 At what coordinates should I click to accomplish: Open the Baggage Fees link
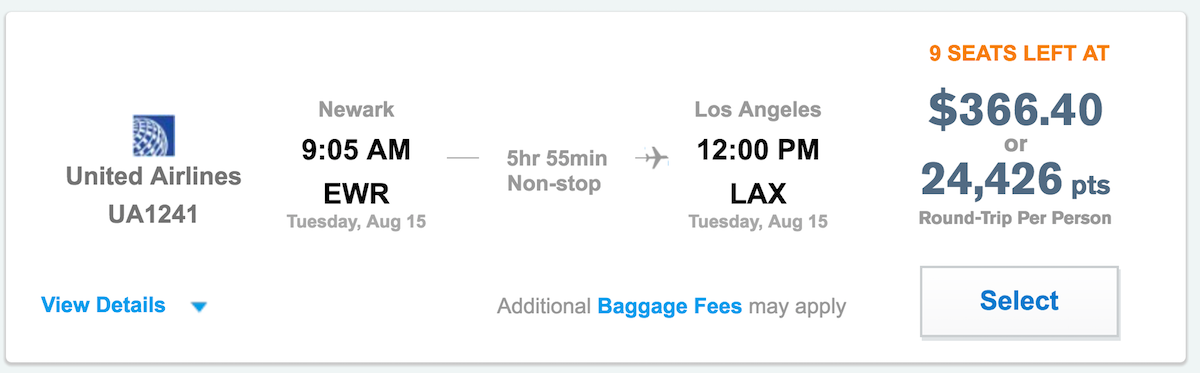click(x=670, y=306)
